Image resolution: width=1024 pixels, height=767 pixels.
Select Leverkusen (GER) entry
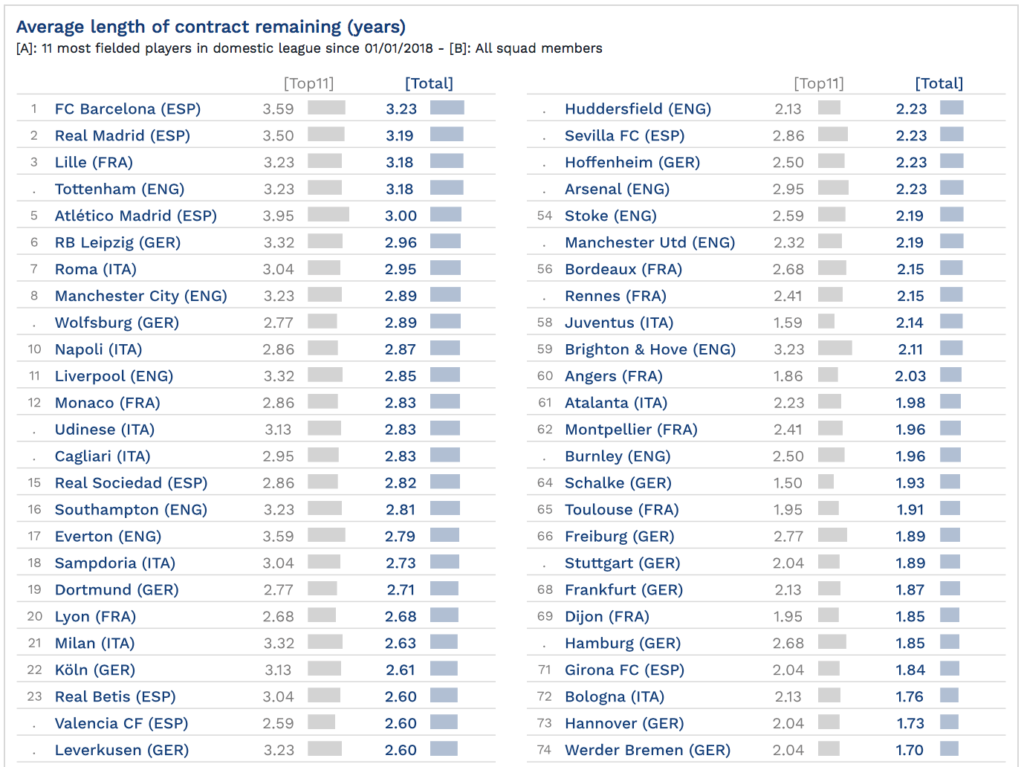coord(121,751)
